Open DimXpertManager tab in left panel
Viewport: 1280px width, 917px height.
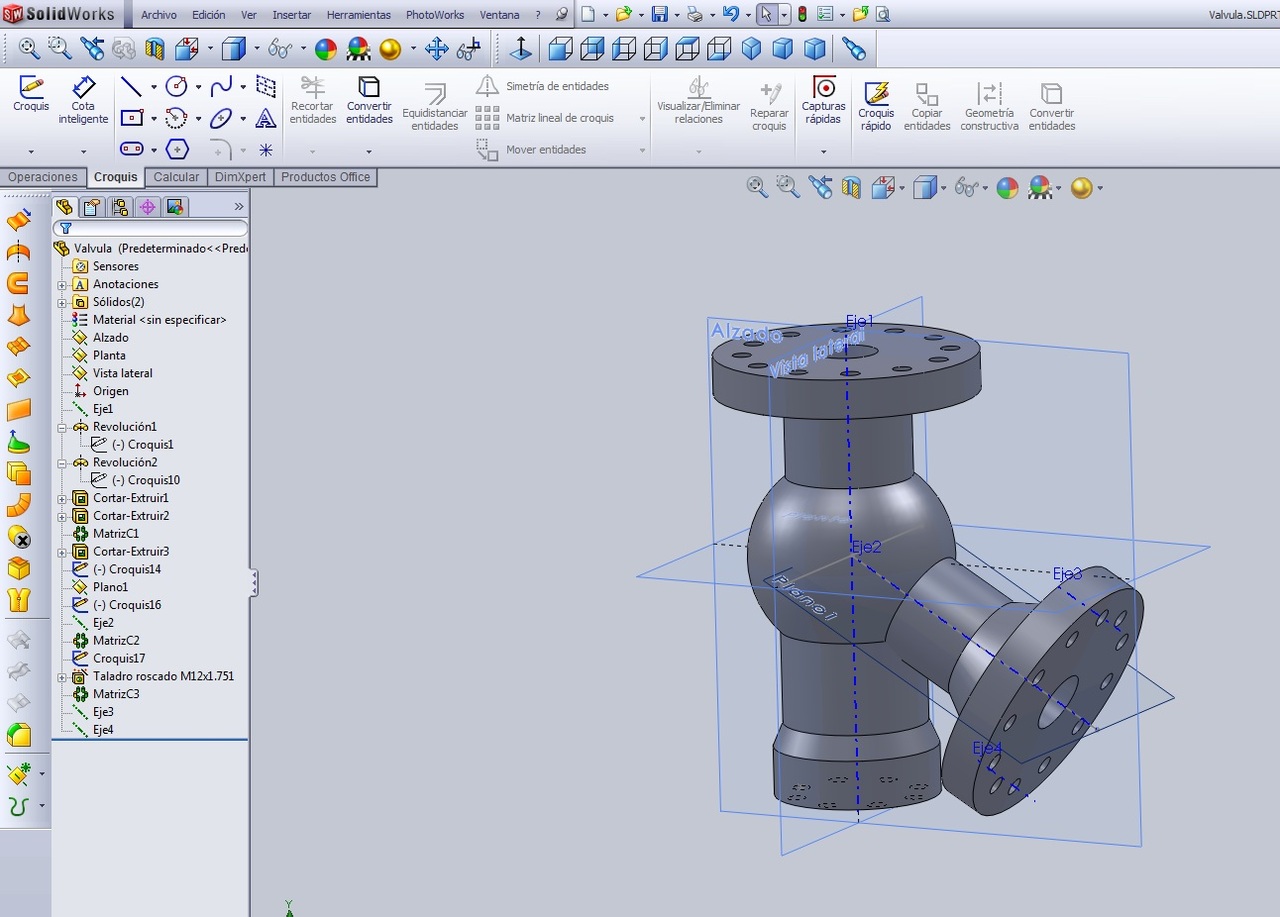148,207
